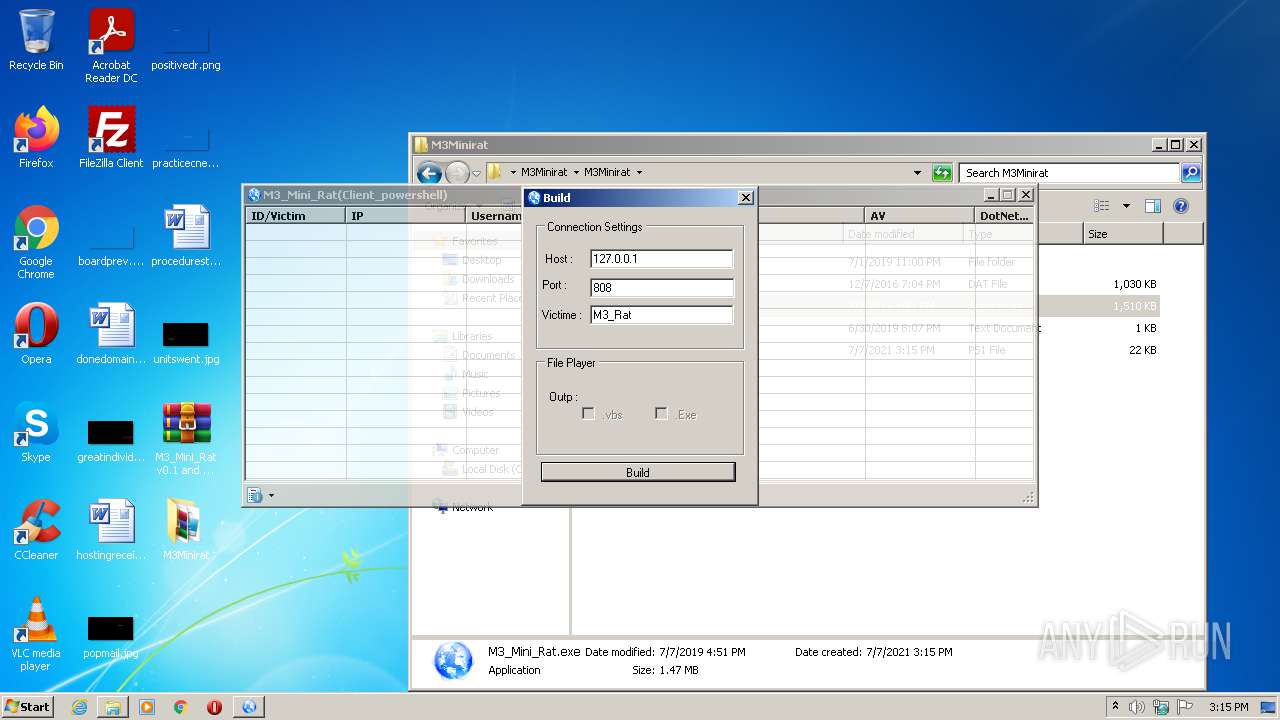Open practicecne desktop file icon

(x=186, y=144)
